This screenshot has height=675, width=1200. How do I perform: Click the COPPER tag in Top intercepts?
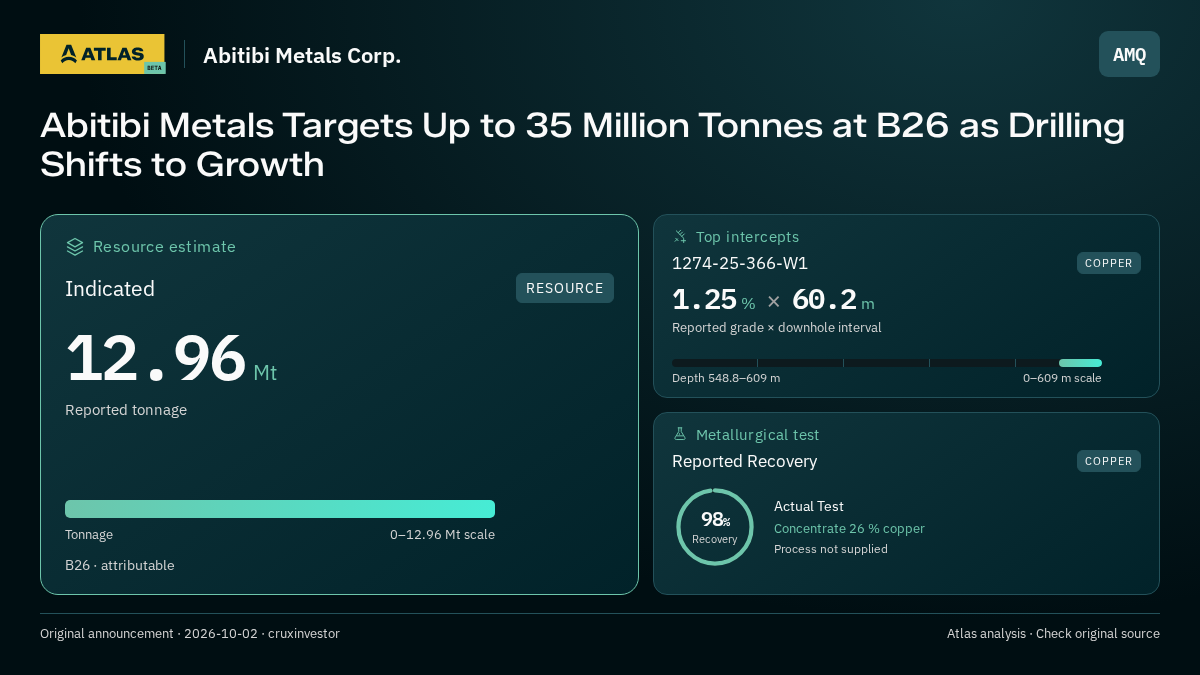click(x=1109, y=263)
